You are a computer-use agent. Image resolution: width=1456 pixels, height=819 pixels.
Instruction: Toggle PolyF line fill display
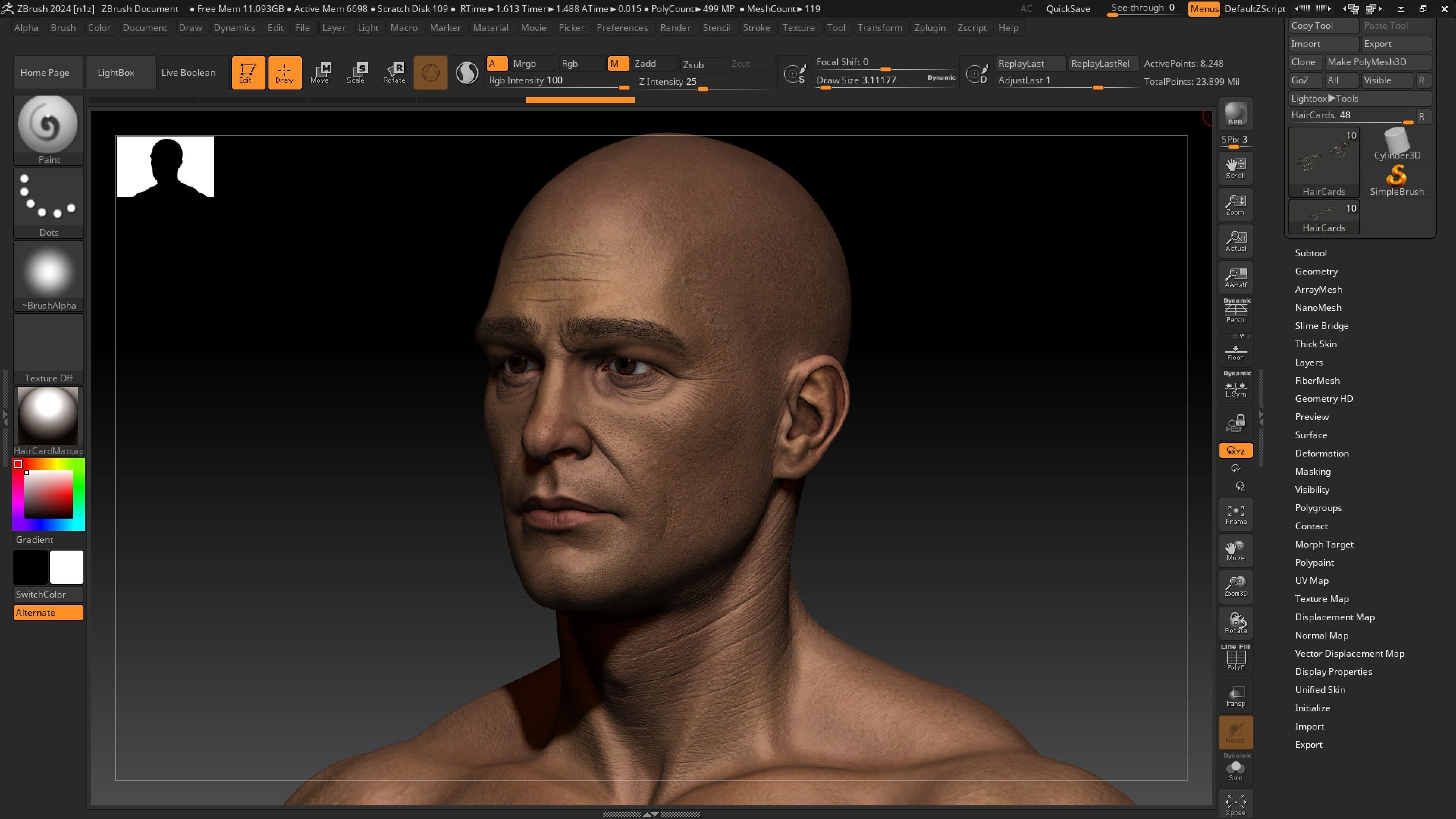pyautogui.click(x=1236, y=659)
